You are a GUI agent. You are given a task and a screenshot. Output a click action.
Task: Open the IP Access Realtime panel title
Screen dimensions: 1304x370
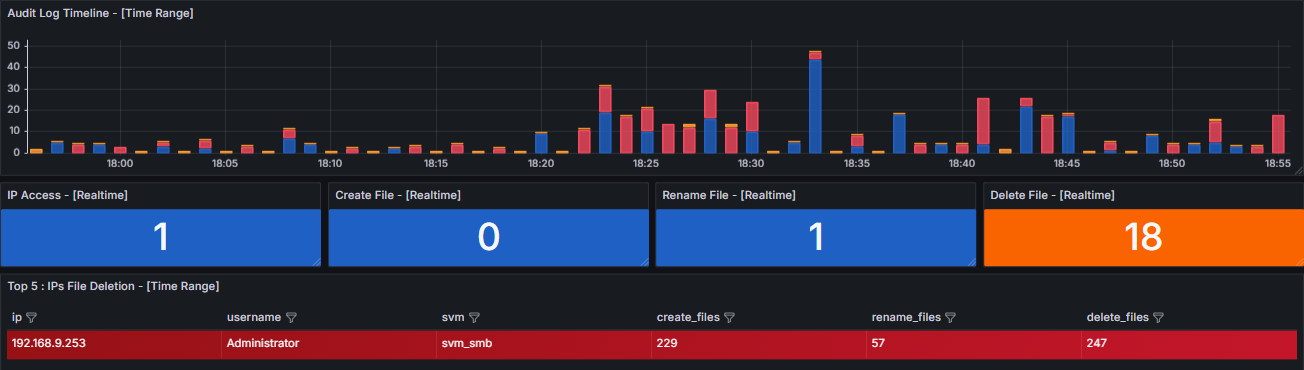(x=67, y=195)
